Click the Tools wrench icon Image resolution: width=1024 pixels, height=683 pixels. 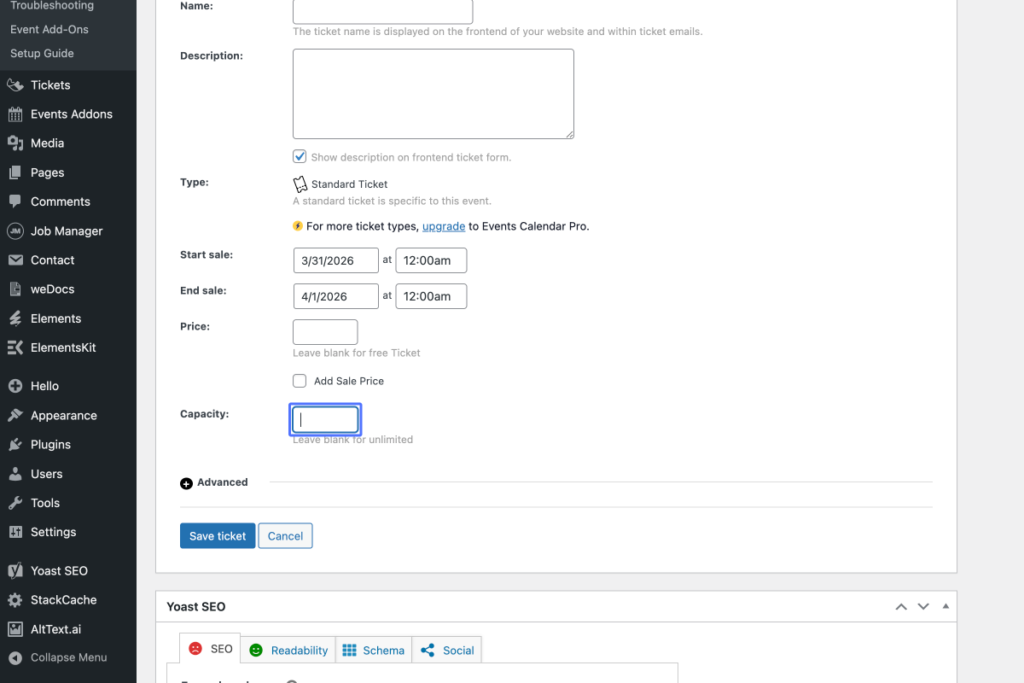click(15, 503)
